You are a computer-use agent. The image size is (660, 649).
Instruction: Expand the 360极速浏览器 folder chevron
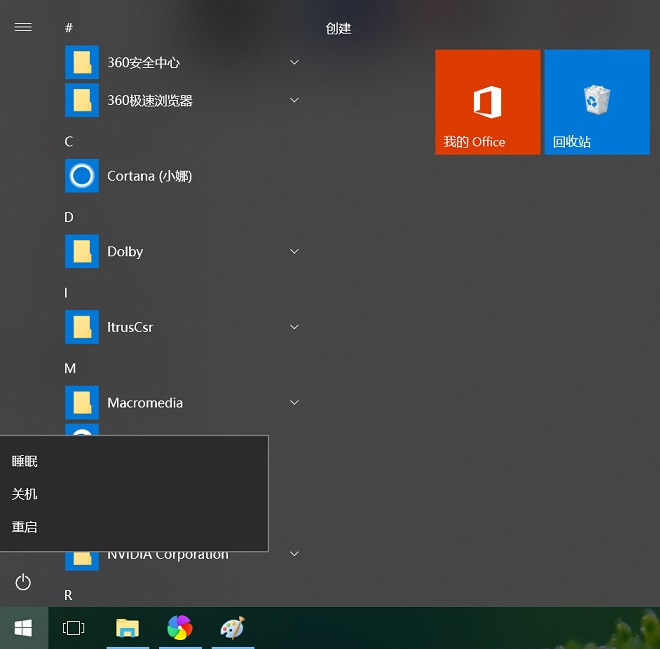coord(294,100)
